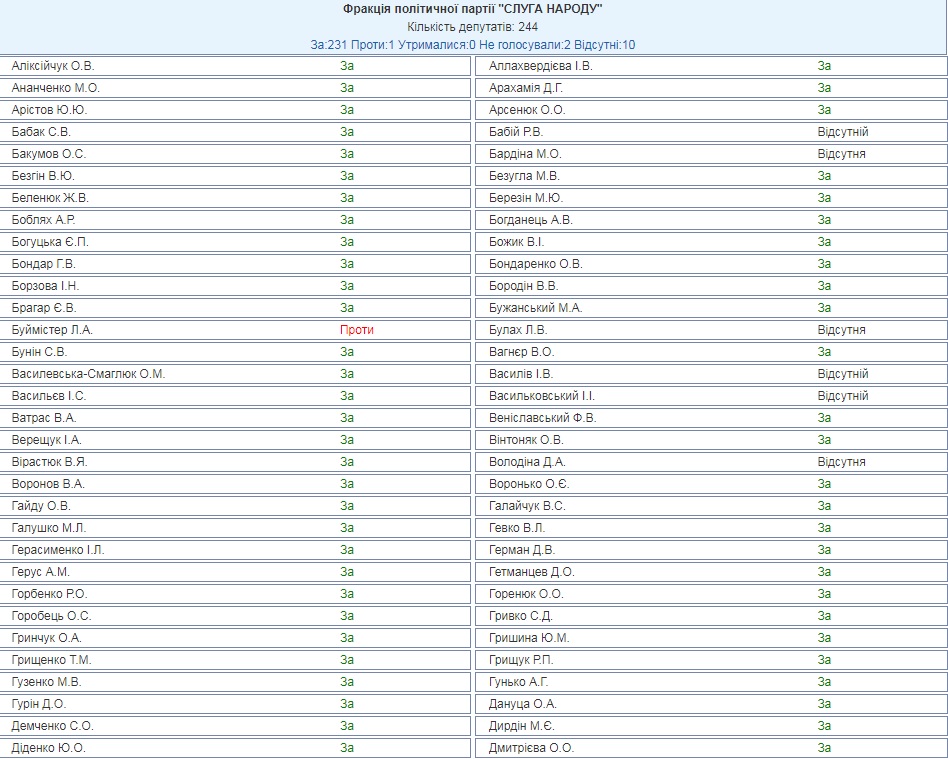The image size is (948, 759).
Task: Select the text "Кількість депутатів: 244"
Action: [473, 27]
